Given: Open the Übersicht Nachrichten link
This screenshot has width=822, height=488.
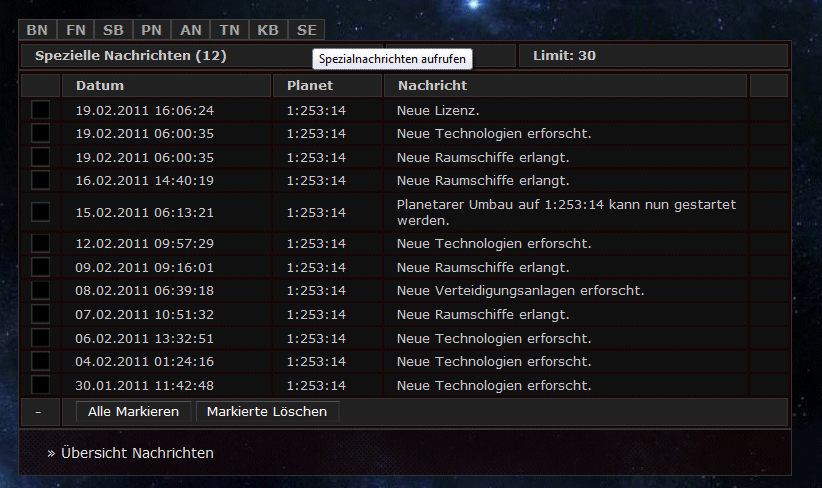Looking at the screenshot, I should [x=137, y=453].
